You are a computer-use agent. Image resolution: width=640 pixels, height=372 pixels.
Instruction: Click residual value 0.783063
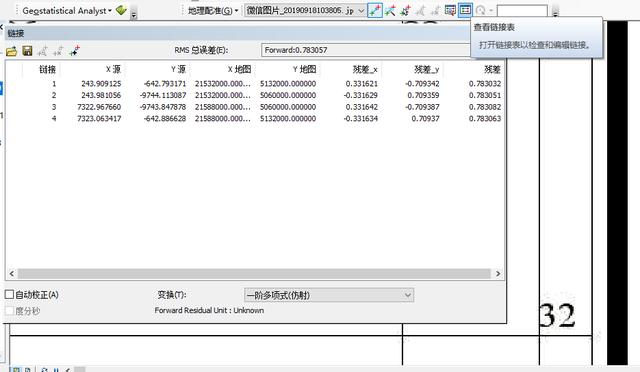click(485, 118)
